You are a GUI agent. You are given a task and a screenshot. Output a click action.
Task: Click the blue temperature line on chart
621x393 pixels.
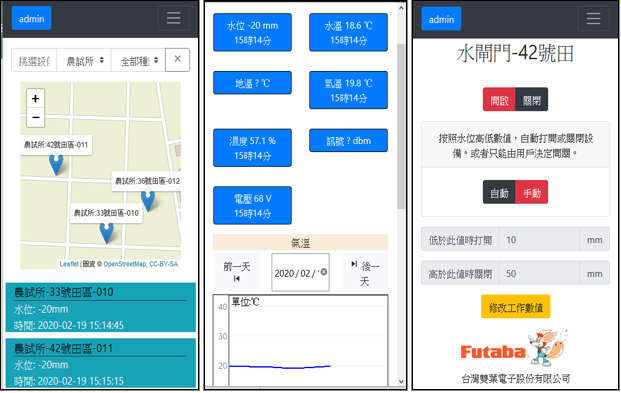tap(280, 367)
